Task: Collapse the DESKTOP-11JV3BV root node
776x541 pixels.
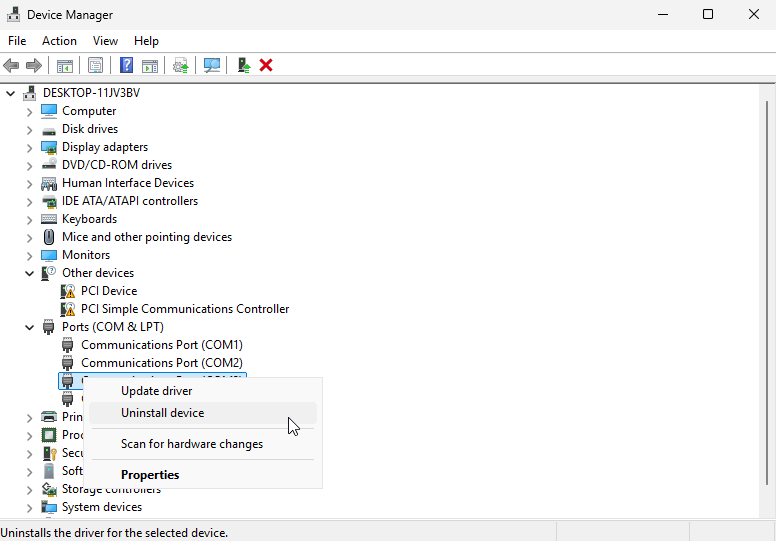Action: (10, 93)
